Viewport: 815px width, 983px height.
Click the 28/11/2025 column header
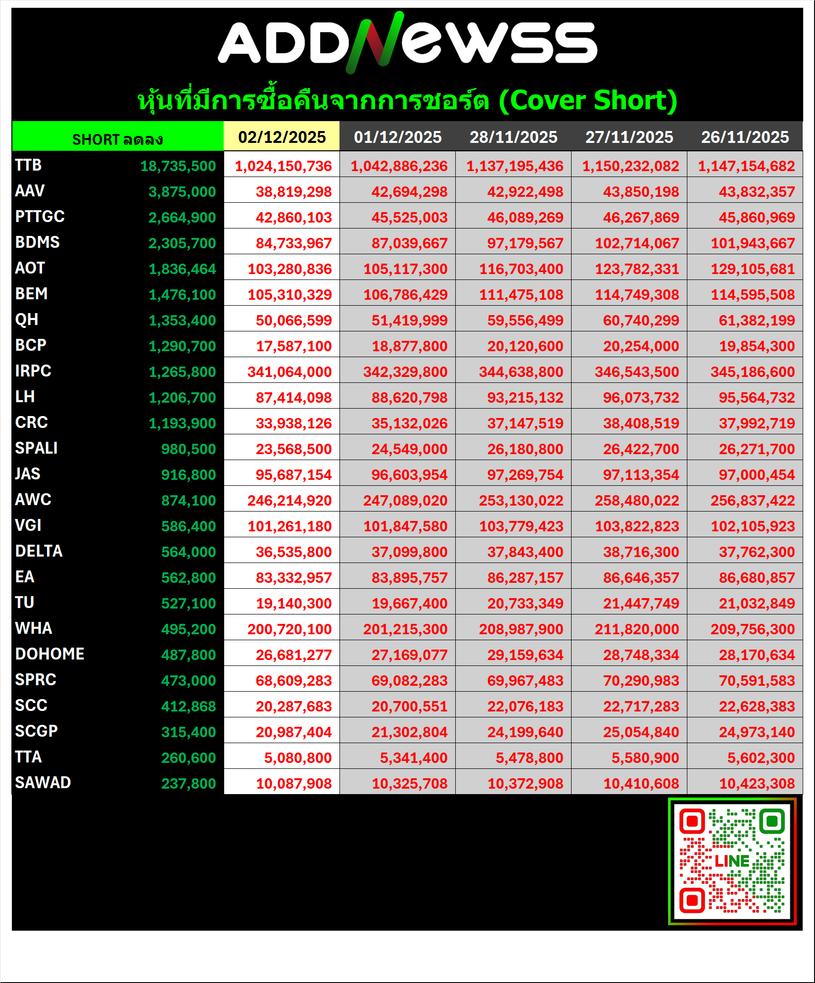coord(513,137)
